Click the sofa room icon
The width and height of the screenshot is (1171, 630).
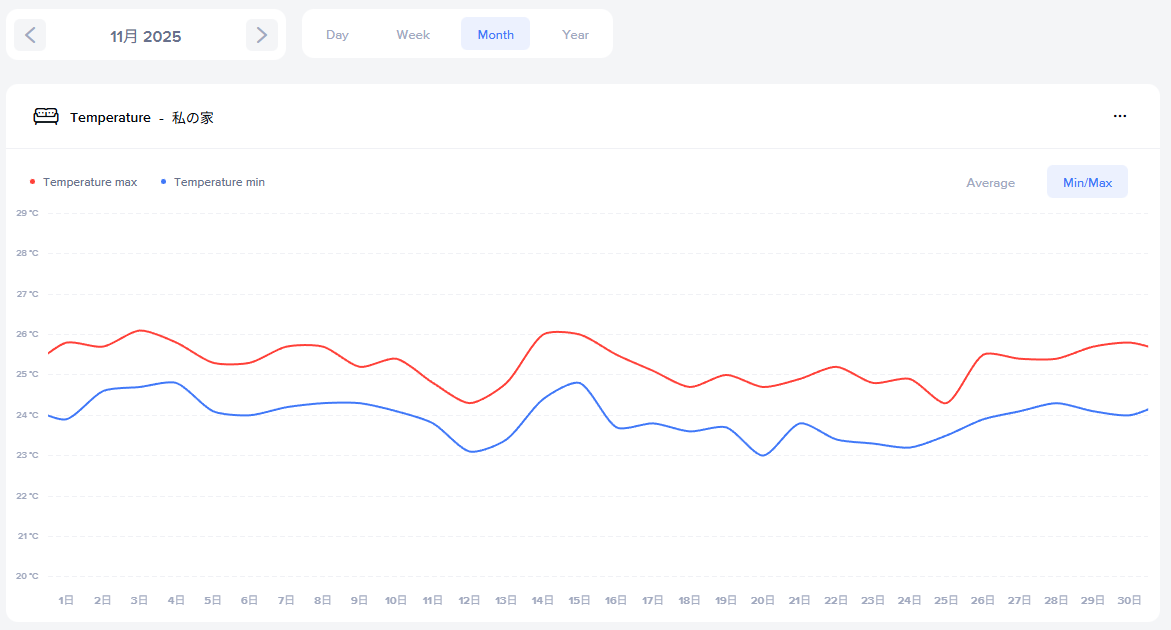tap(46, 117)
